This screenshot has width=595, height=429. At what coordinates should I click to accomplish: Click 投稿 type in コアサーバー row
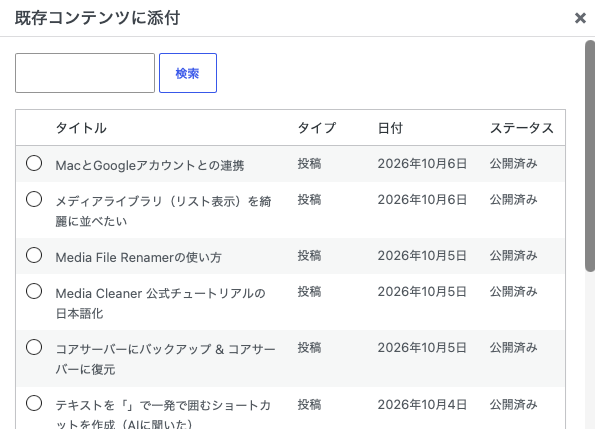tap(309, 347)
